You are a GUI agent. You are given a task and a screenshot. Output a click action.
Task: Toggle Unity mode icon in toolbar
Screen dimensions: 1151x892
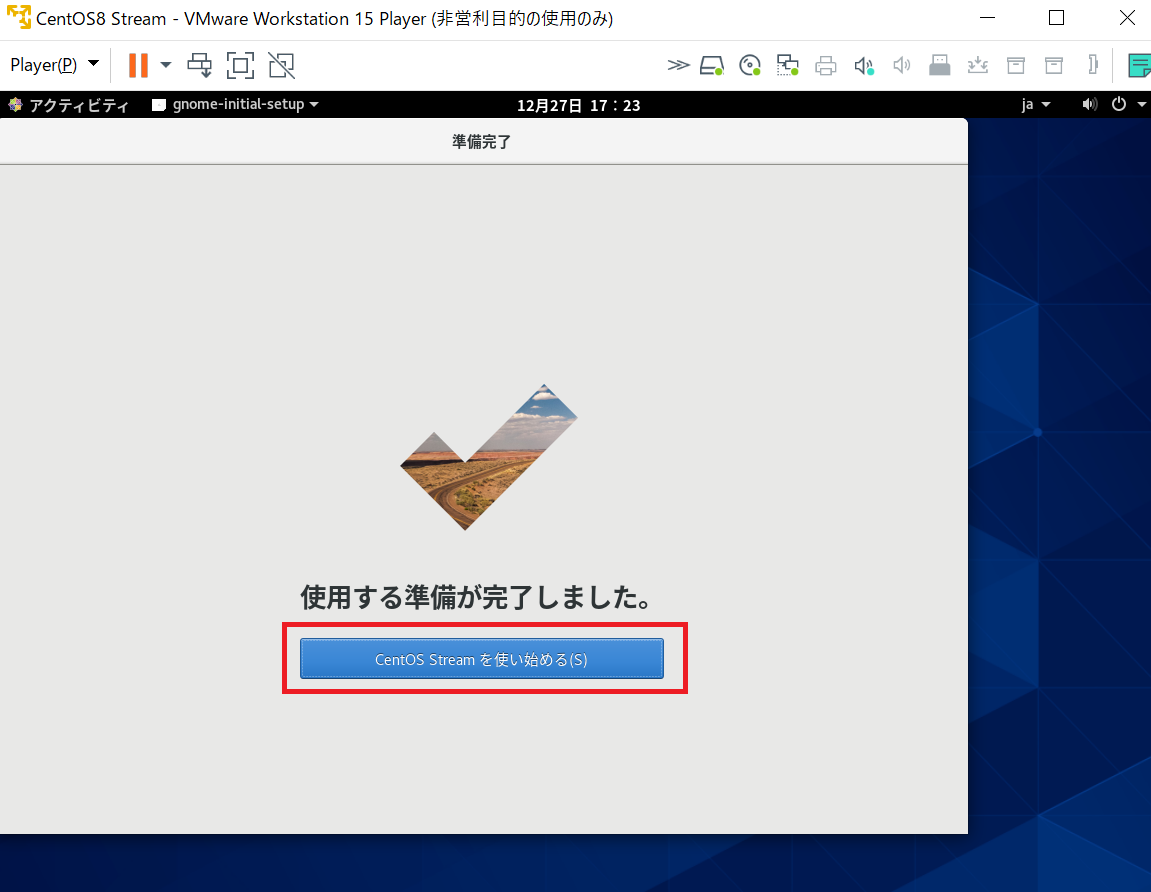[281, 65]
